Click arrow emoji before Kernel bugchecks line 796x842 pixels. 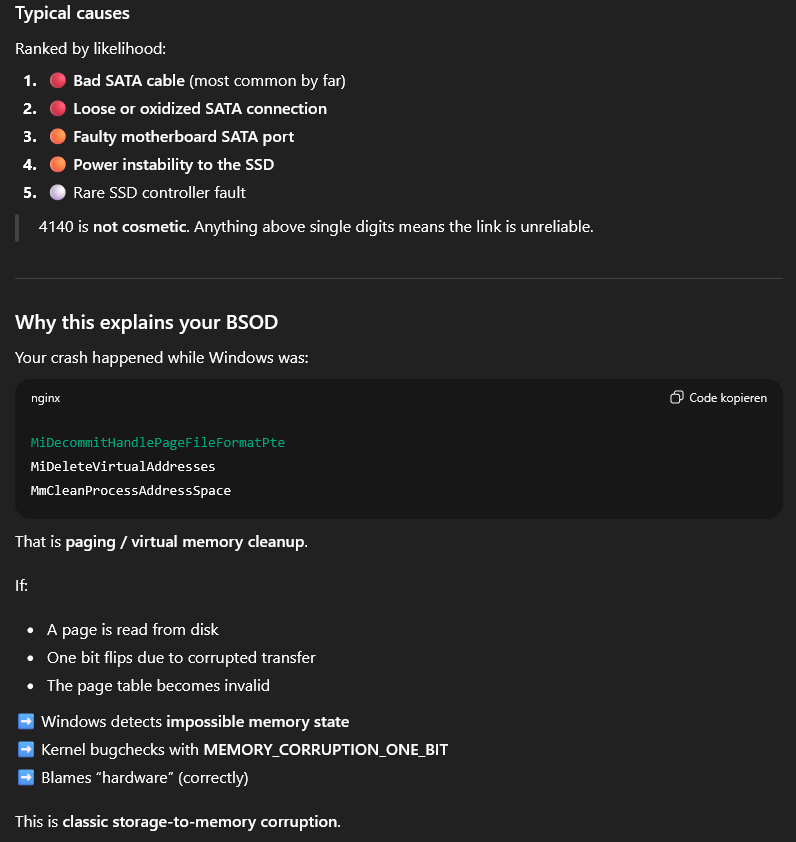[x=26, y=749]
